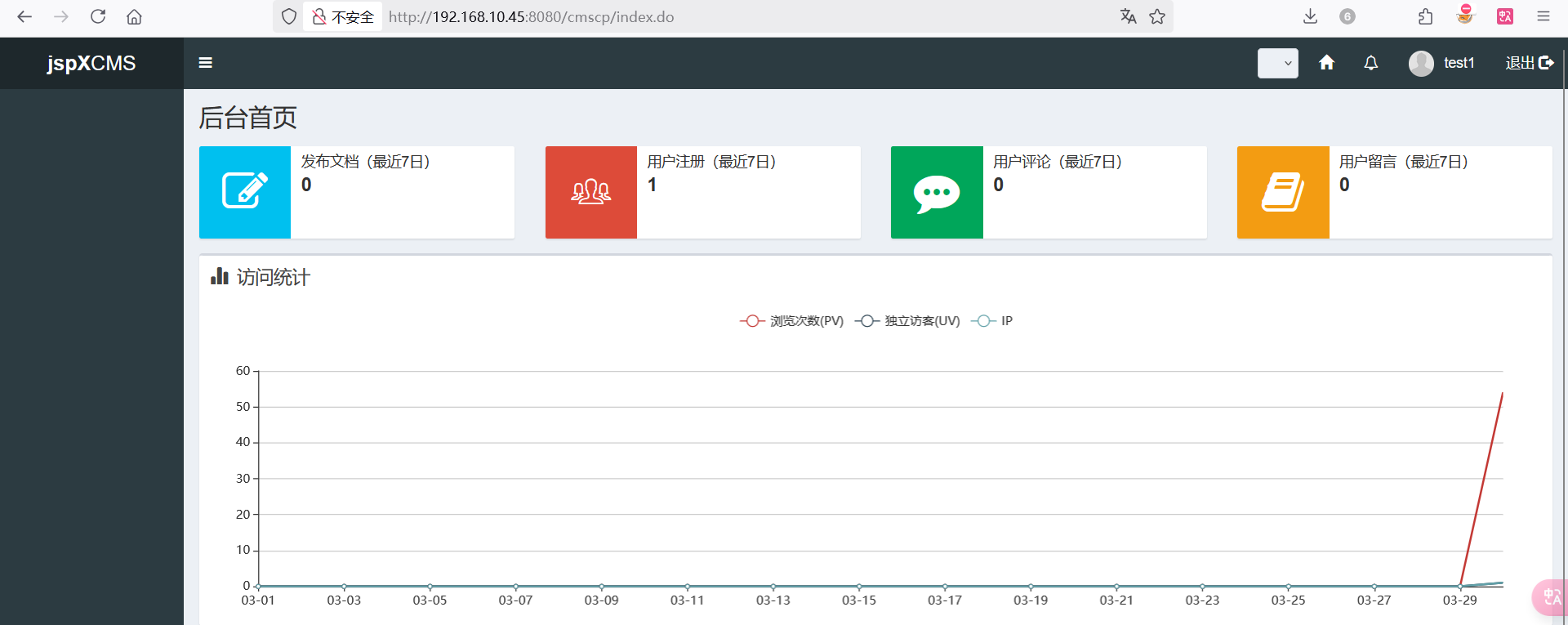The width and height of the screenshot is (1568, 625).
Task: Click the blue publish documents icon
Action: click(x=245, y=192)
